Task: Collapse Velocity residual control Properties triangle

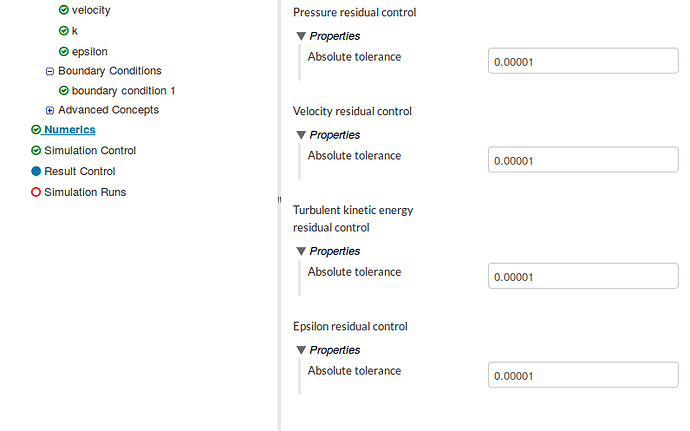Action: click(x=301, y=135)
